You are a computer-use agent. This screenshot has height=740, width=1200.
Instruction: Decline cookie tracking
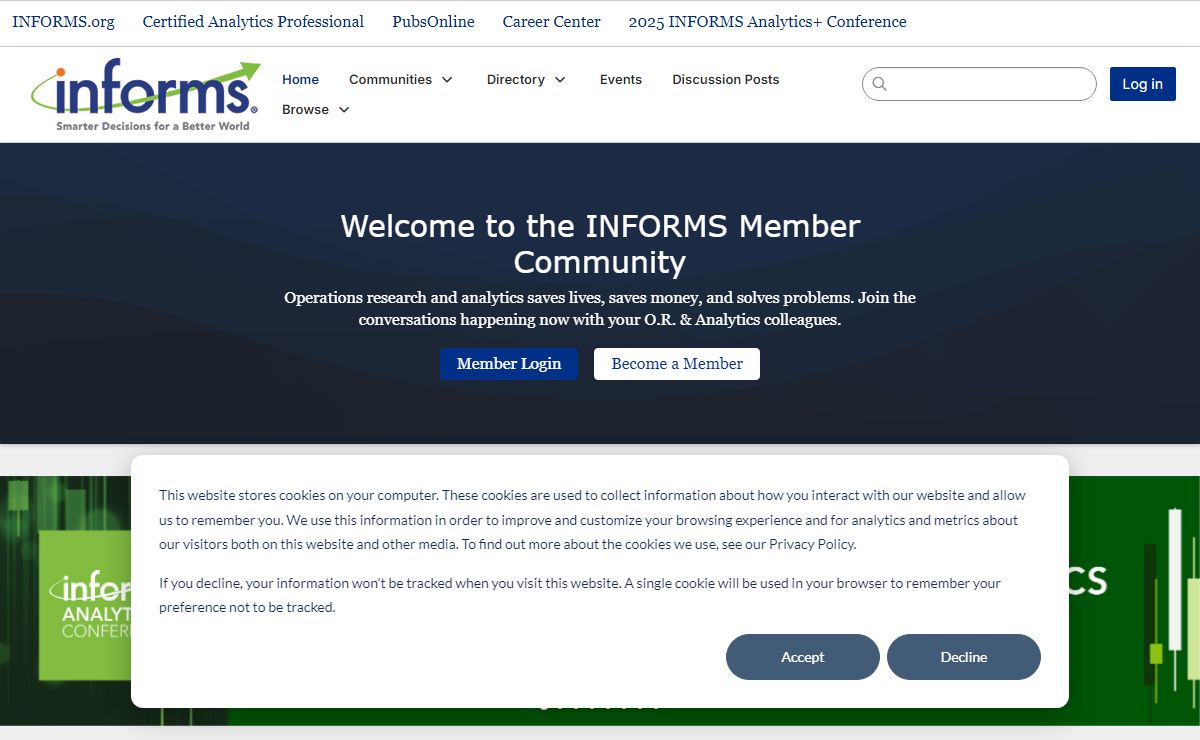[x=964, y=657]
